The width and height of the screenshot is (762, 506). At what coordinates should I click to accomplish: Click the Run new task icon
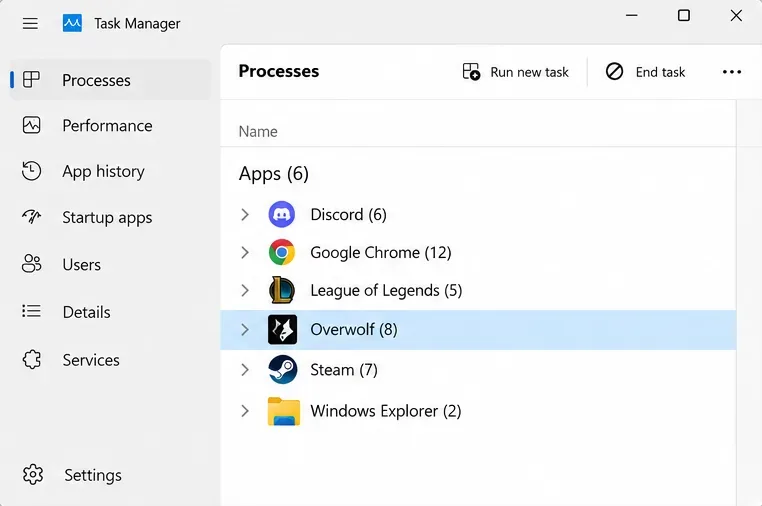click(471, 71)
